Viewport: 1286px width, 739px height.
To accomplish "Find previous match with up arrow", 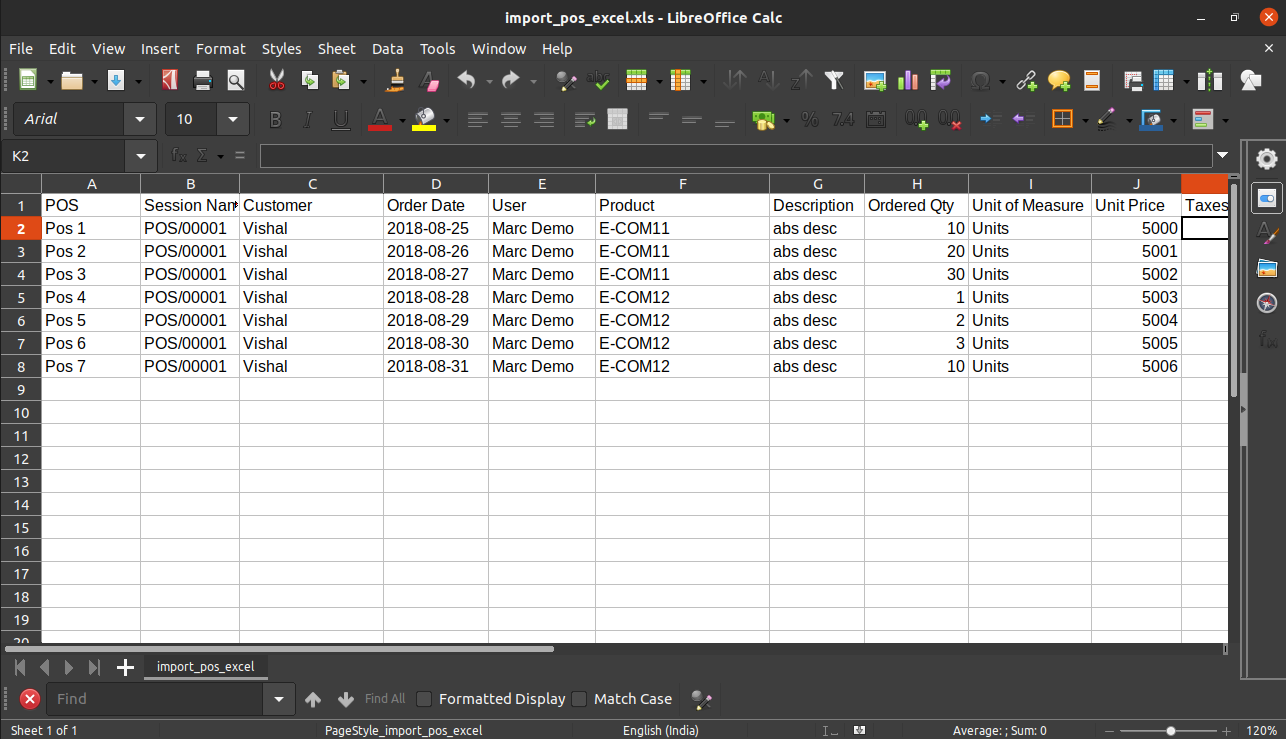I will coord(313,699).
